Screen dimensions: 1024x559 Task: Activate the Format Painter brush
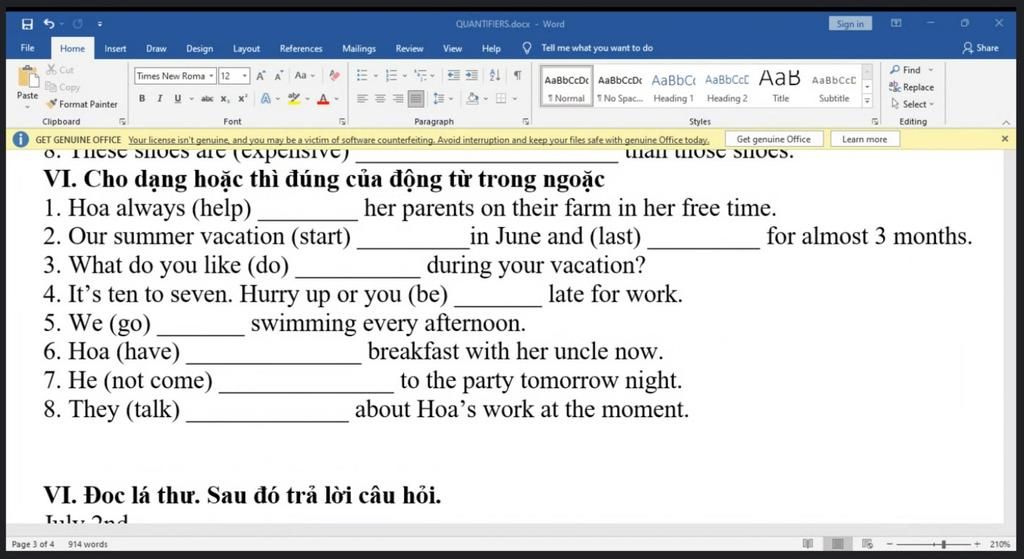82,104
